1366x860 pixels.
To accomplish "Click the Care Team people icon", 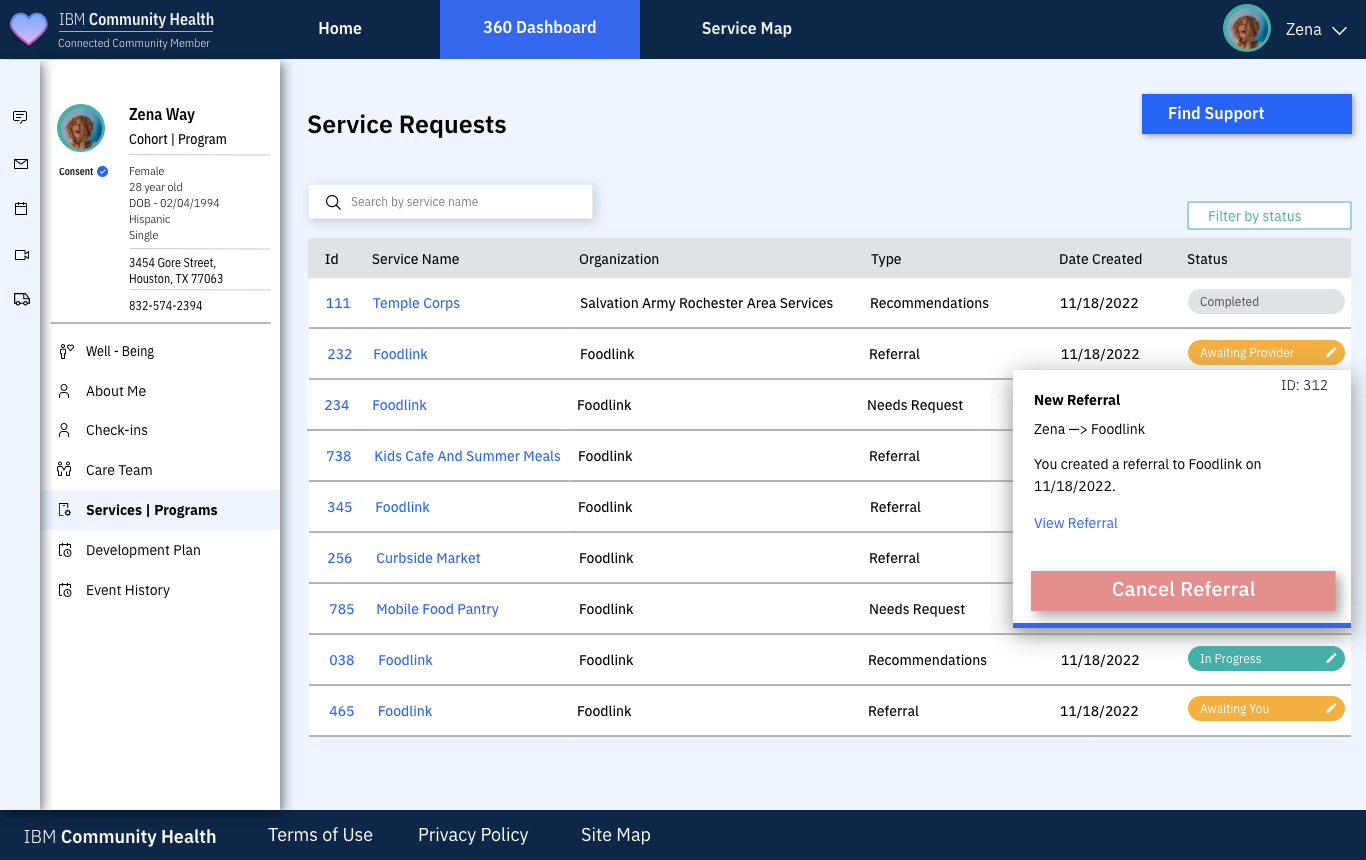I will click(x=65, y=470).
